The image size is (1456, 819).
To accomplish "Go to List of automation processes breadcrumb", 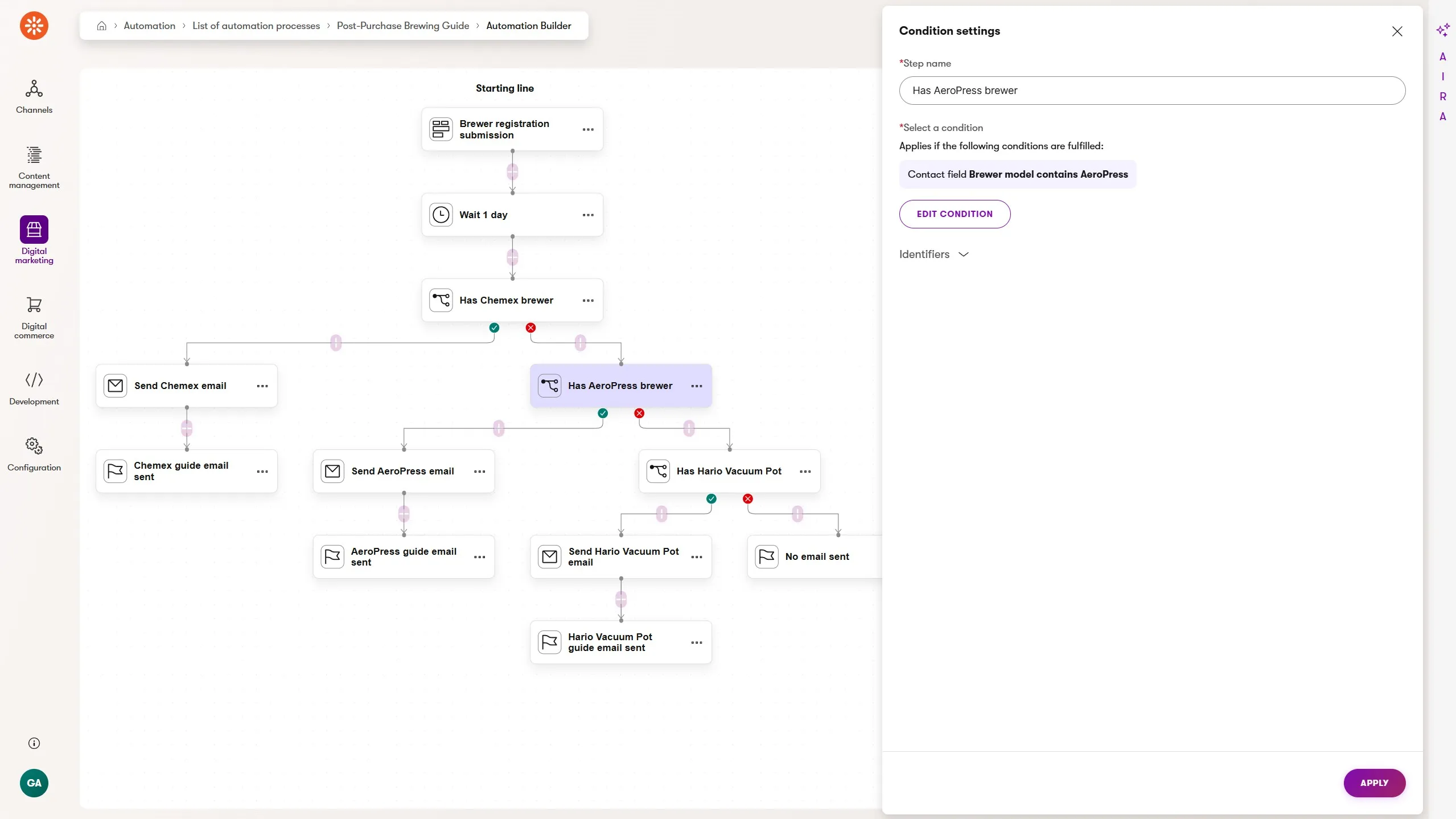I will 256,26.
